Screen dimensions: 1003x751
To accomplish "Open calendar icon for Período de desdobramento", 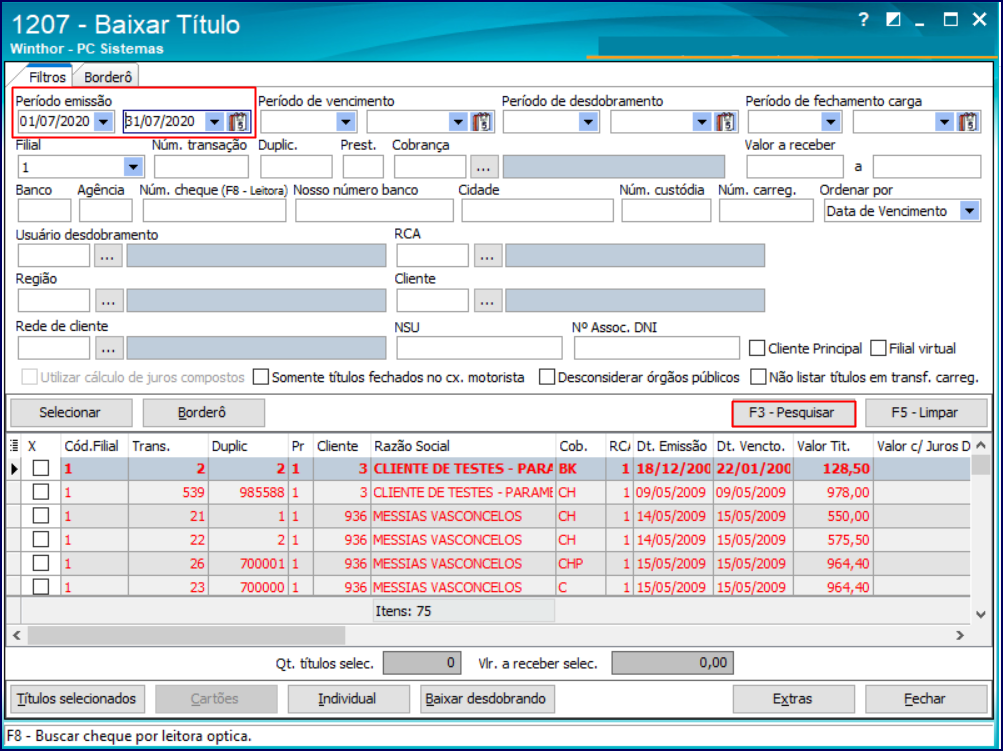I will pos(725,122).
